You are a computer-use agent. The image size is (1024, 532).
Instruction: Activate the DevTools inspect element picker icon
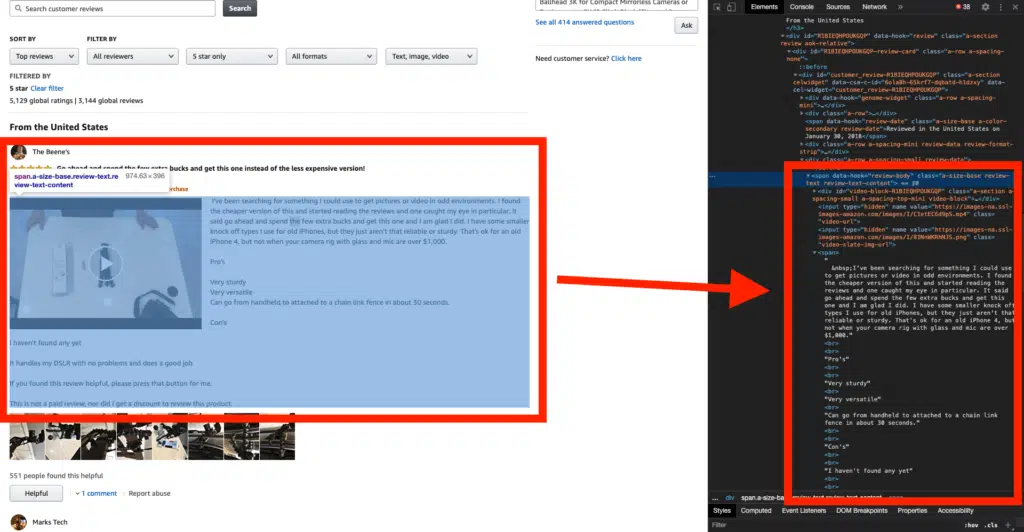point(717,7)
